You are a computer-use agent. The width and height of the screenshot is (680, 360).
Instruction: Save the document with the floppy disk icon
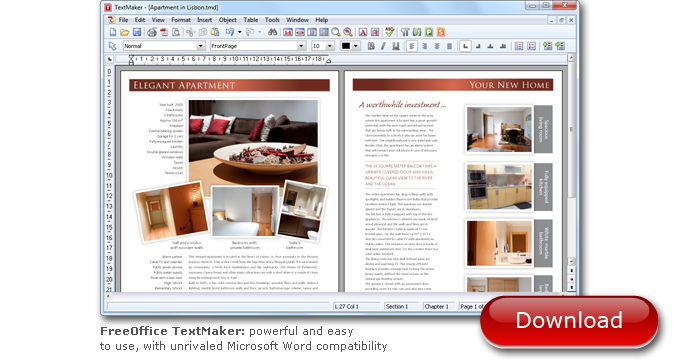(137, 32)
